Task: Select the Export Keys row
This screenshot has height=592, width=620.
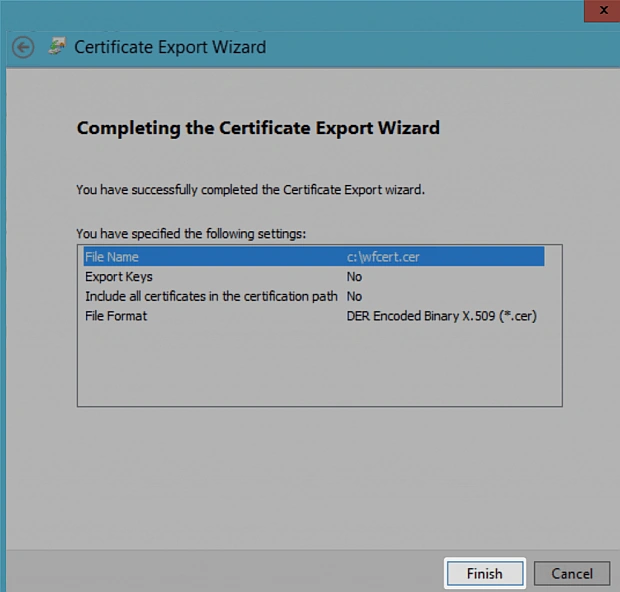Action: 314,276
